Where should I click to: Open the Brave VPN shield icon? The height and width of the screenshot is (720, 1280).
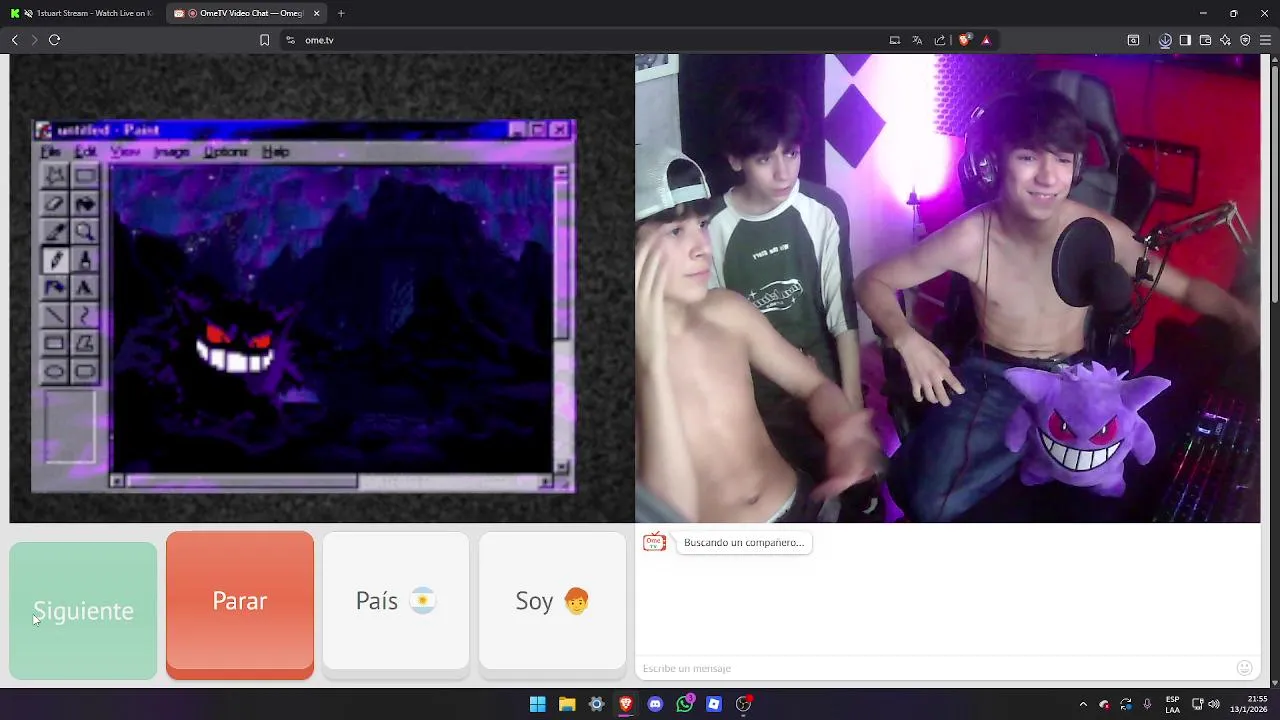(x=1245, y=40)
